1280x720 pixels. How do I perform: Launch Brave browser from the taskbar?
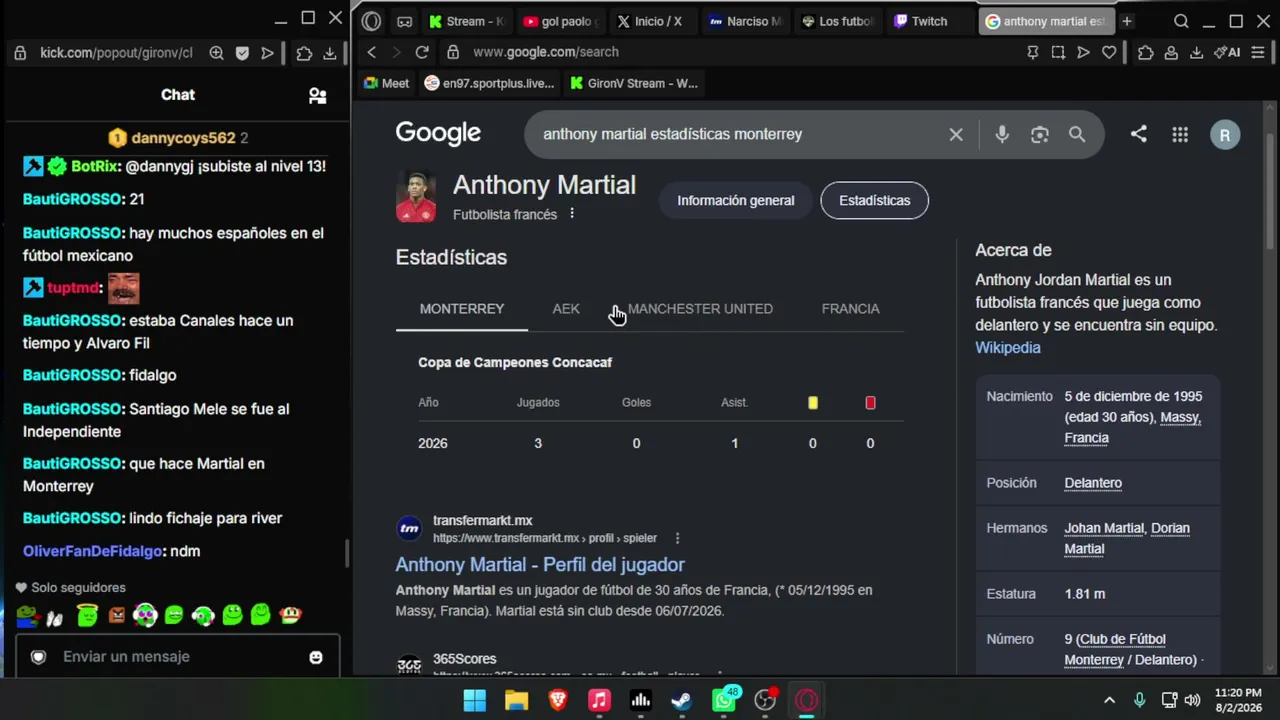tap(558, 700)
